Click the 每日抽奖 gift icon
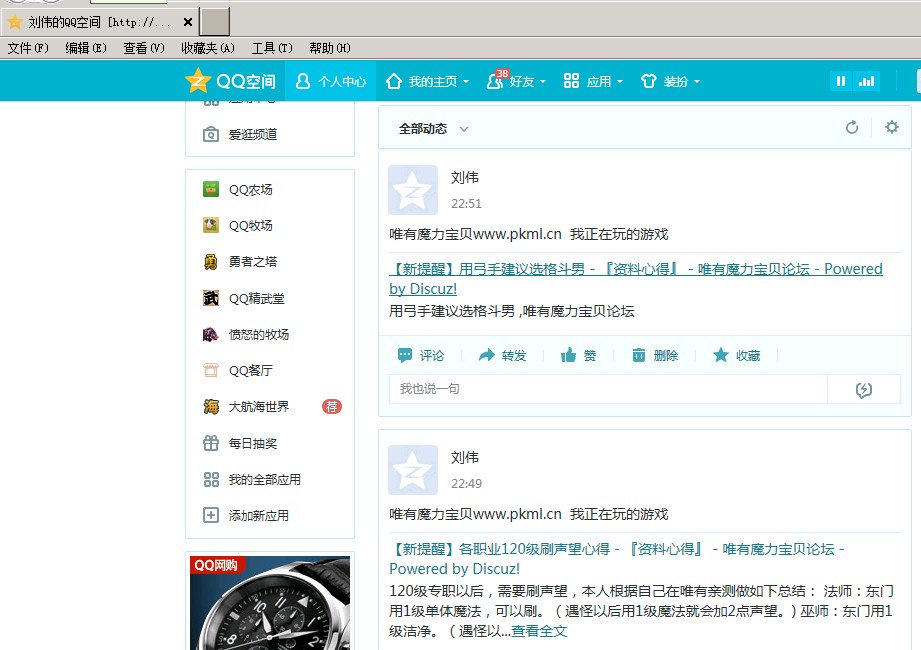921x650 pixels. (211, 443)
